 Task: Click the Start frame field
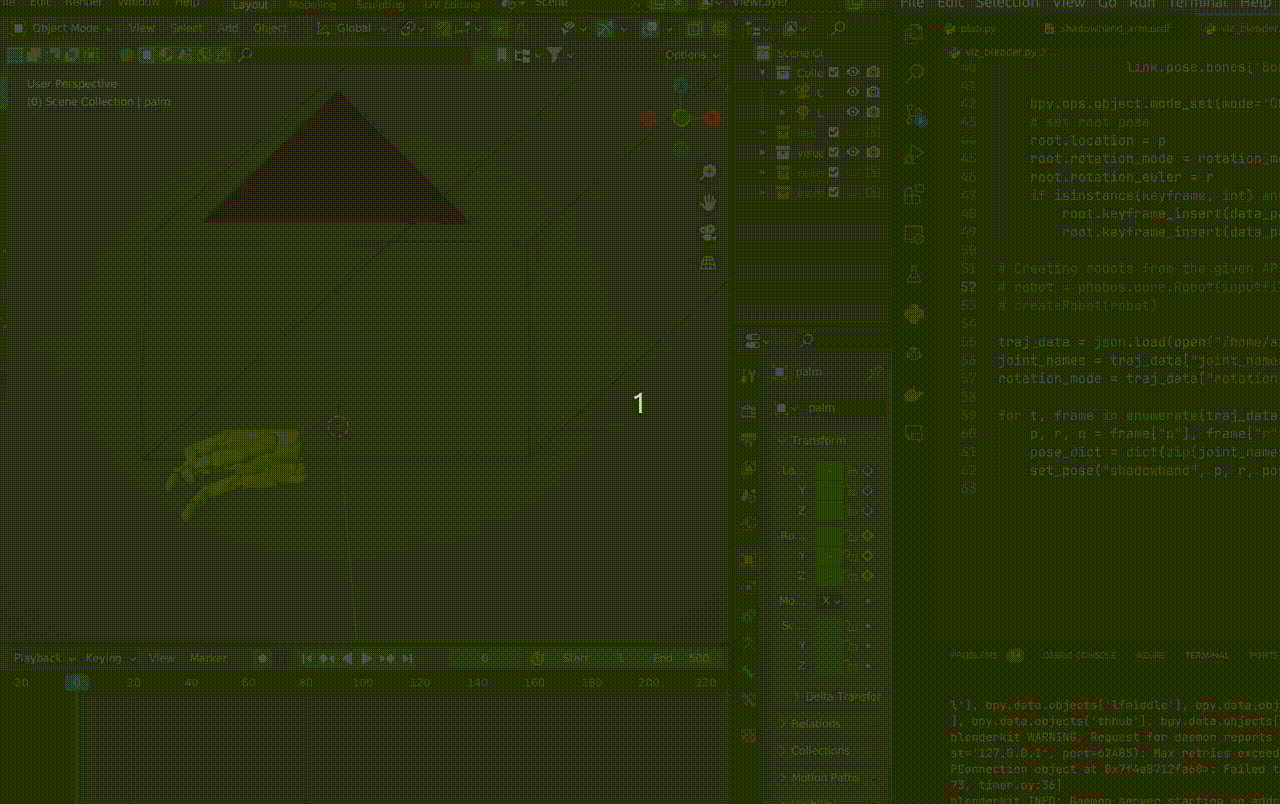595,658
